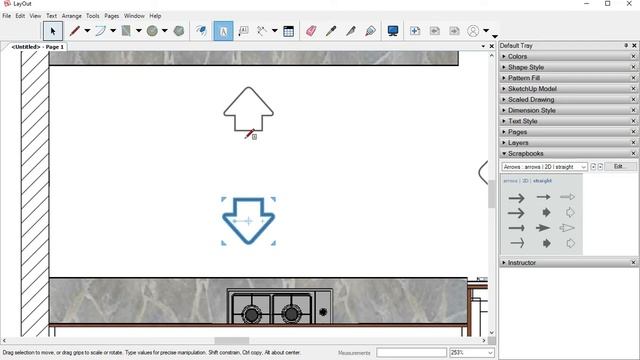Image resolution: width=640 pixels, height=360 pixels.
Task: Click the outlined up arrow on canvas
Action: (249, 109)
